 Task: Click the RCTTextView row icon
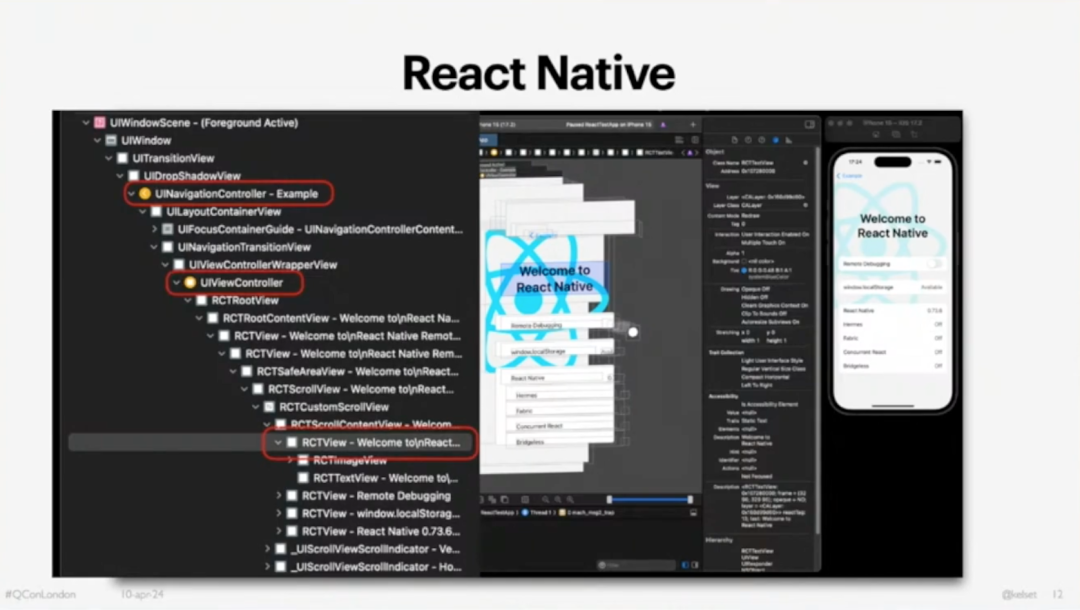[303, 478]
